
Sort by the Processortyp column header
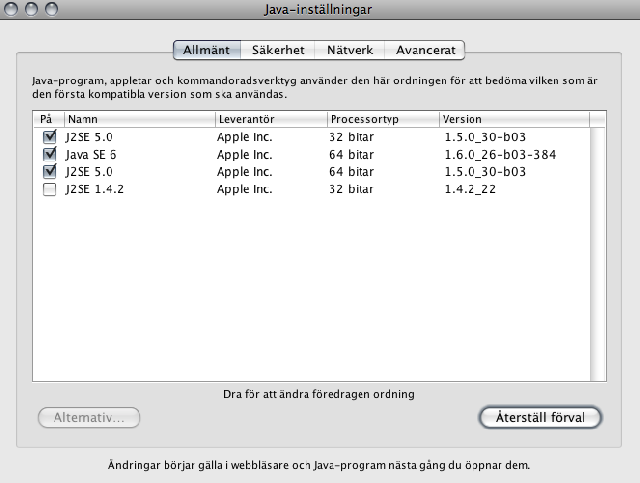[383, 119]
